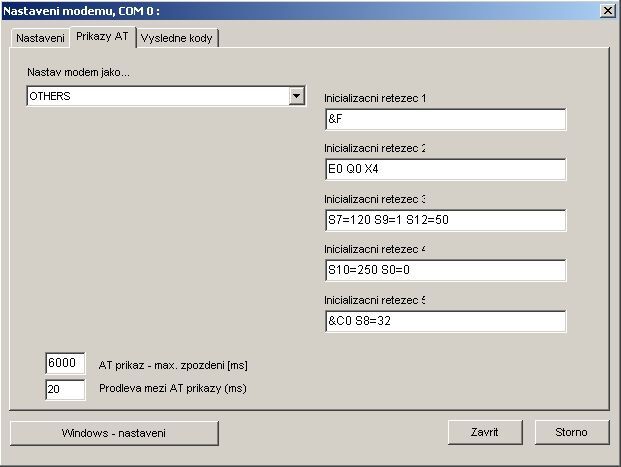Focus the &C0 S8=32 init string field
The image size is (621, 467).
tap(445, 321)
